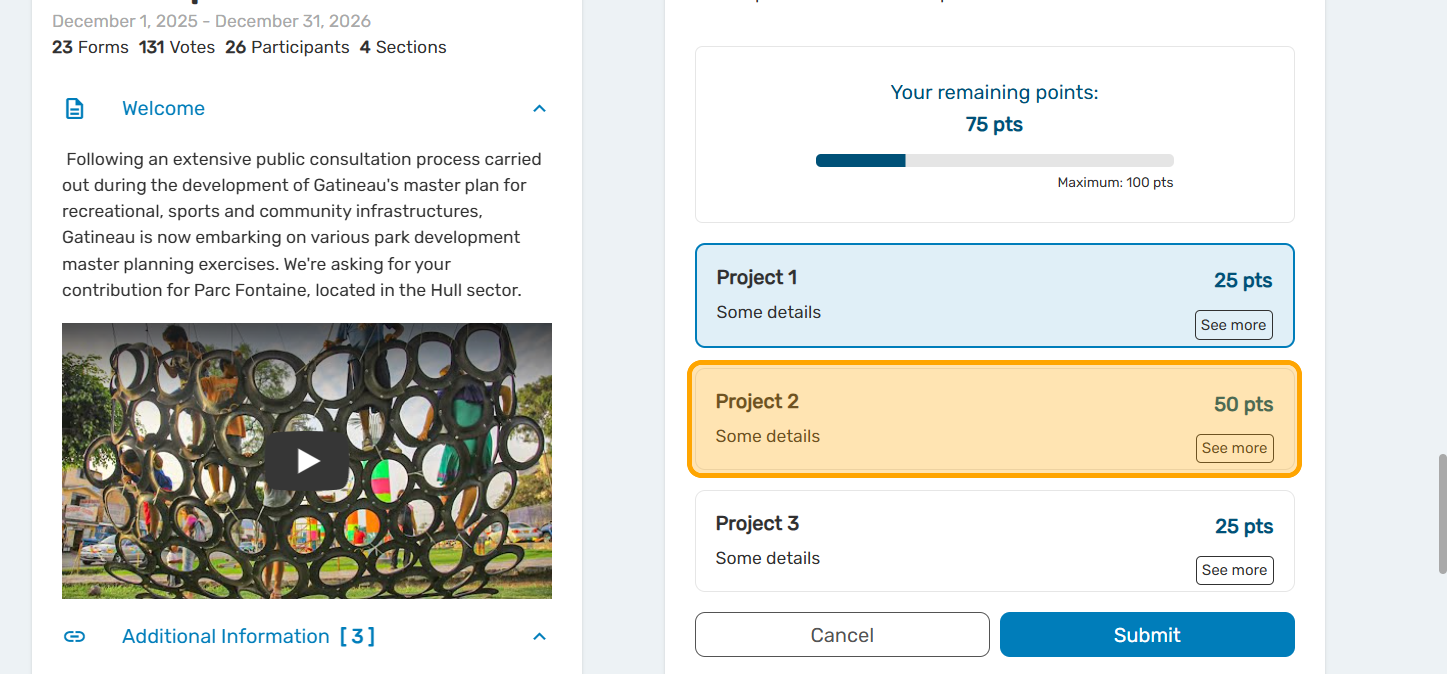Click the remaining points progress bar
Image resolution: width=1447 pixels, height=674 pixels.
tap(994, 160)
